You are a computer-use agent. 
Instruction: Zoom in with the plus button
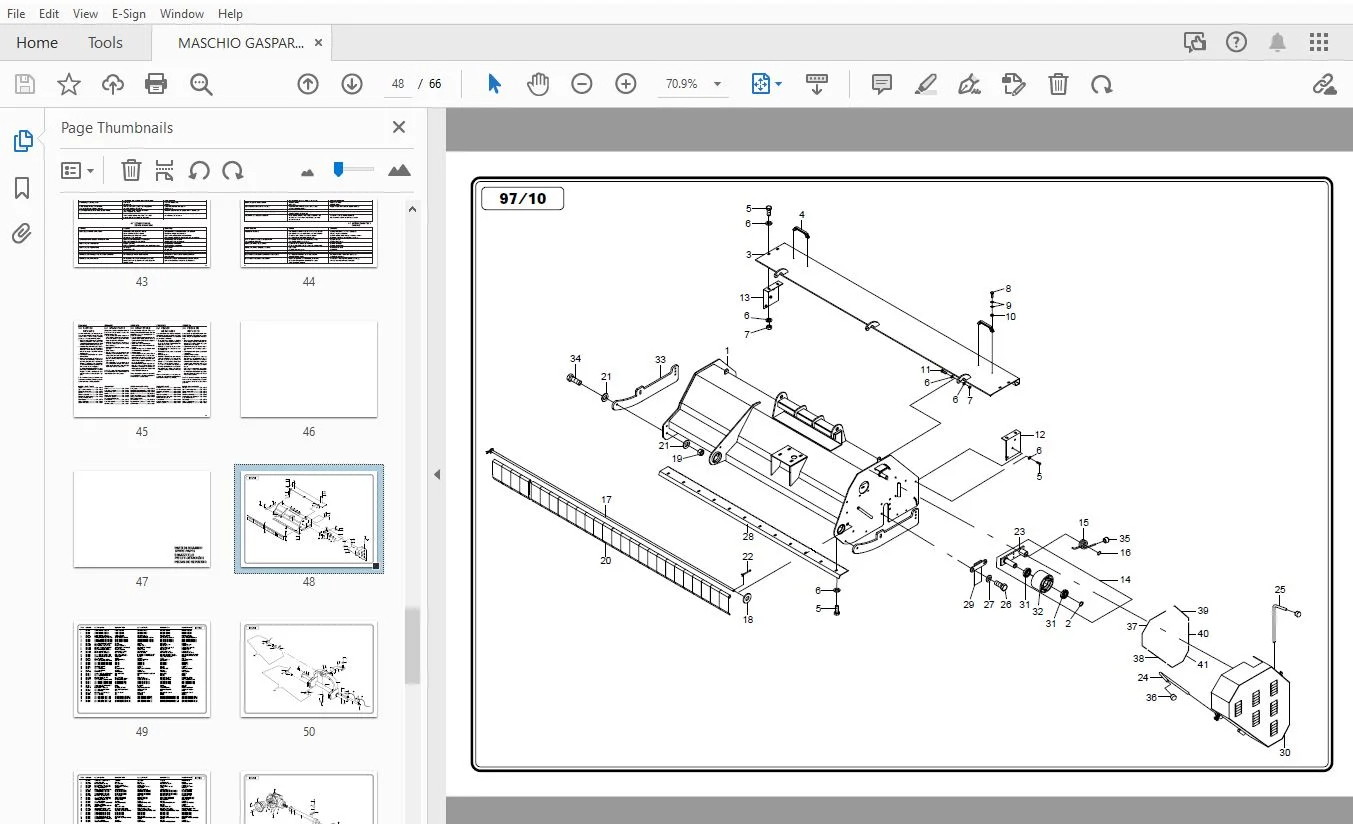[x=626, y=84]
